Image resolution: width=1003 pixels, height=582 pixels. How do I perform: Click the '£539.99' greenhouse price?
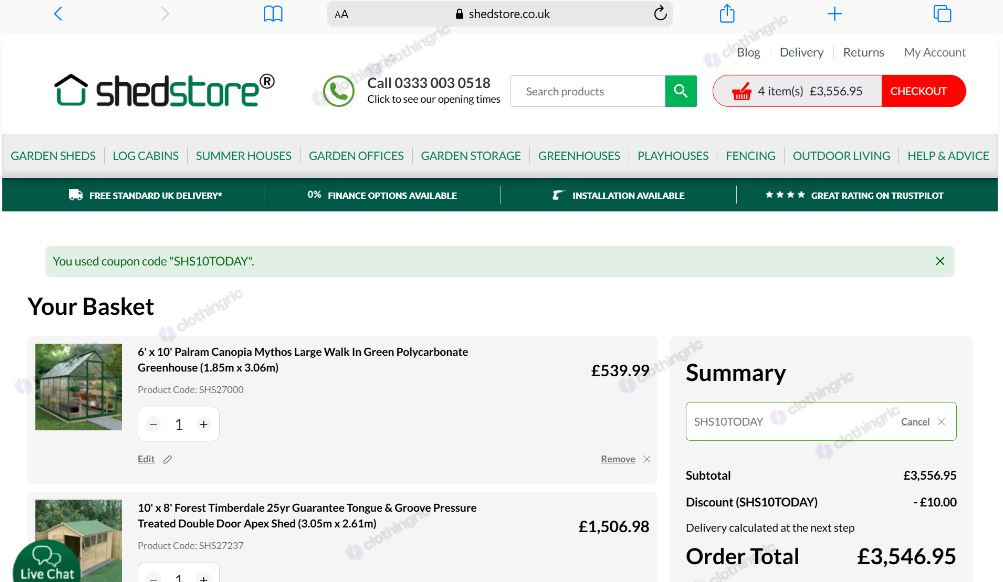(620, 370)
